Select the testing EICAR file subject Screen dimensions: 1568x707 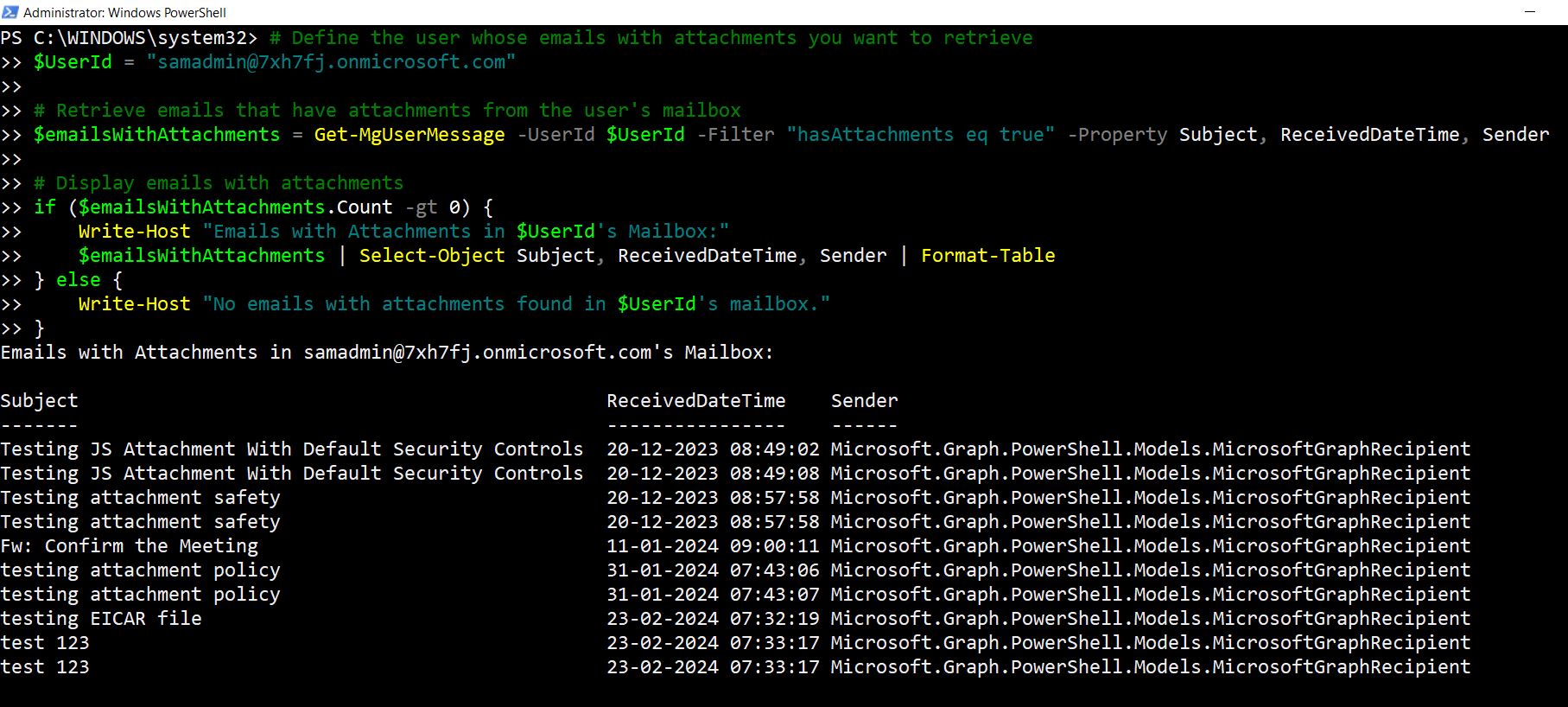101,619
